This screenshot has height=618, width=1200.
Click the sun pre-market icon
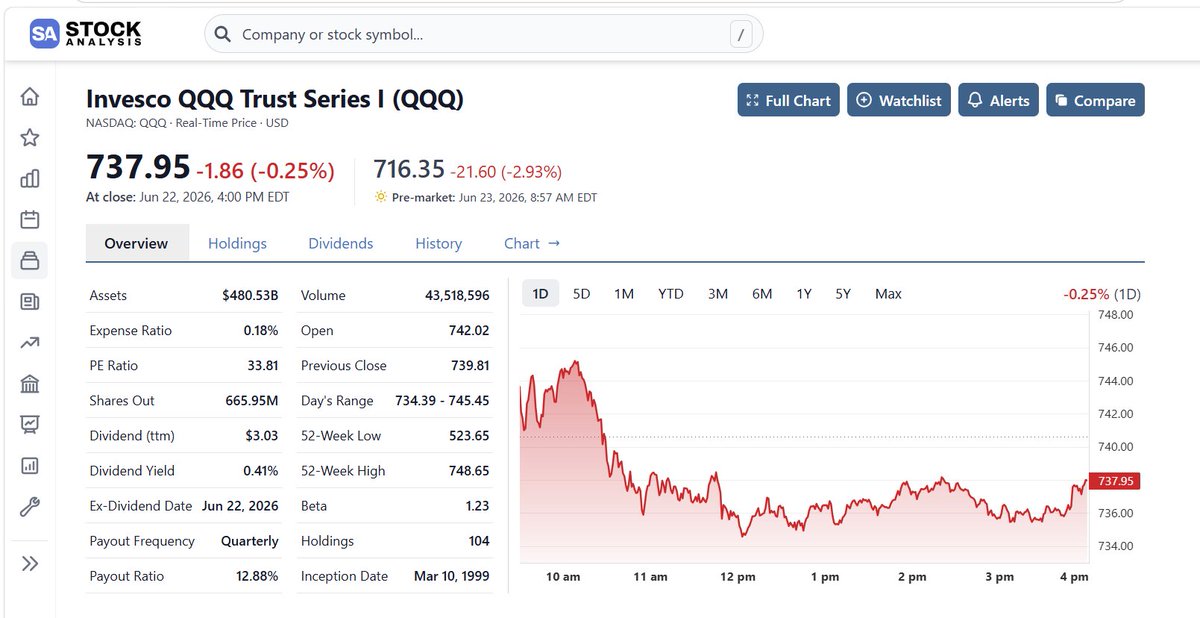point(380,197)
